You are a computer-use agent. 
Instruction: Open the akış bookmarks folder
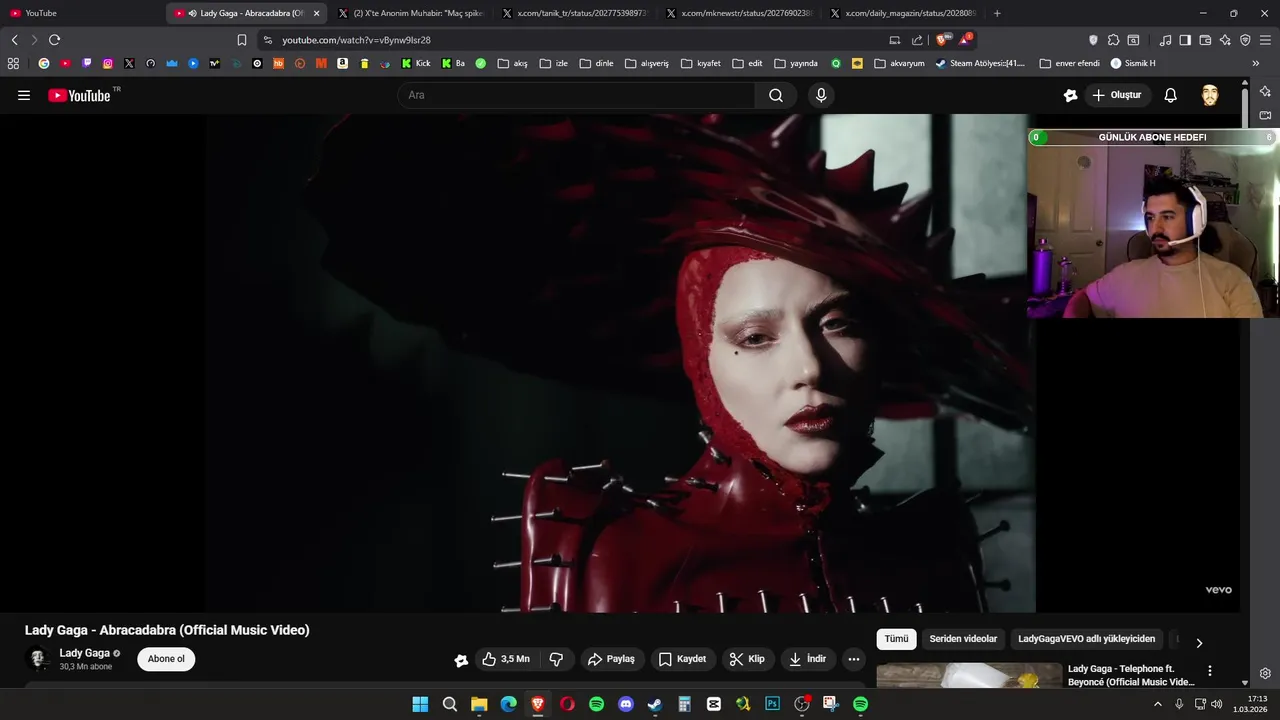(512, 63)
